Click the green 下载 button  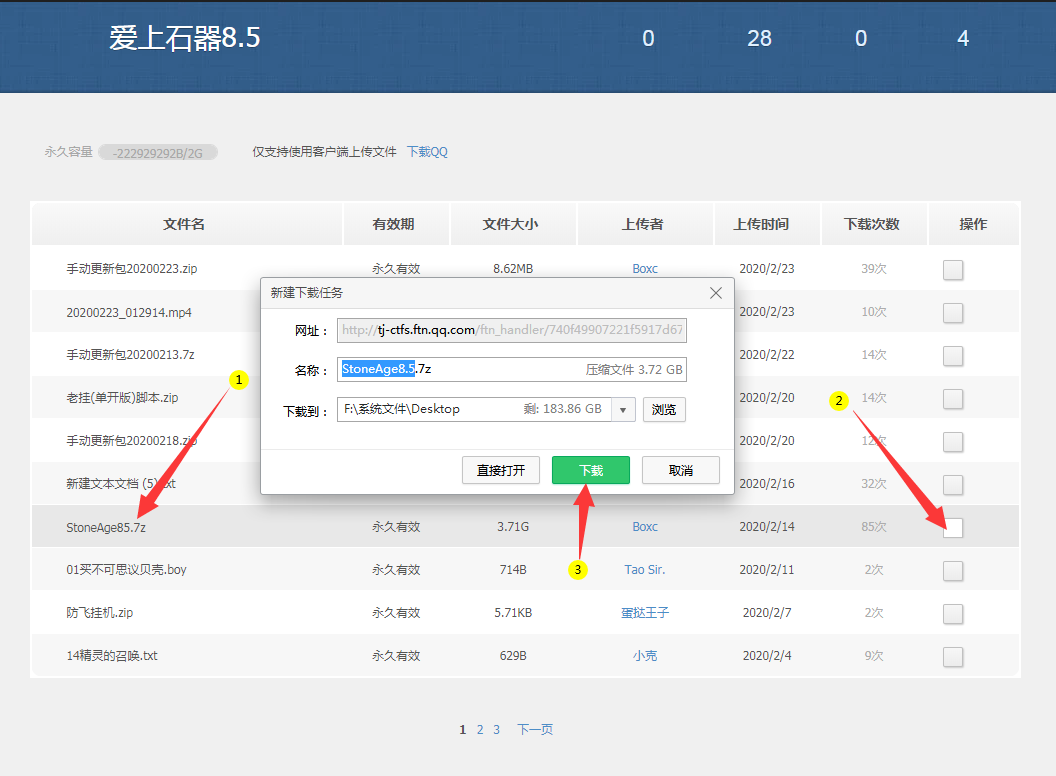pyautogui.click(x=590, y=470)
